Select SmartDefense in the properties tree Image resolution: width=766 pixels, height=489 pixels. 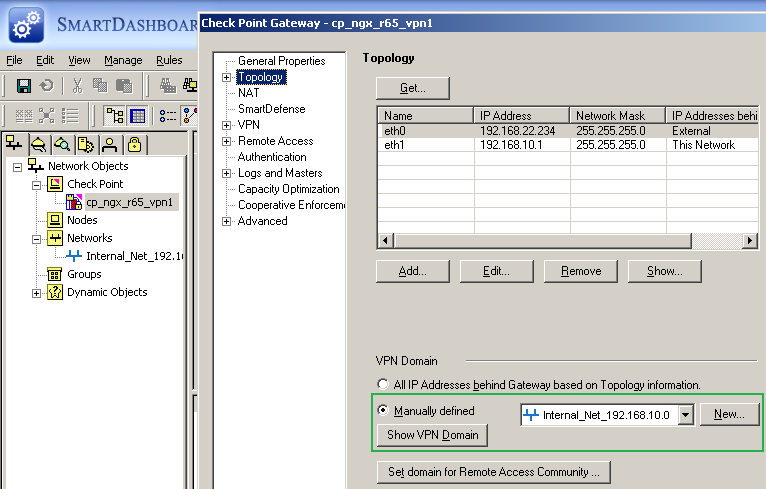tap(272, 109)
